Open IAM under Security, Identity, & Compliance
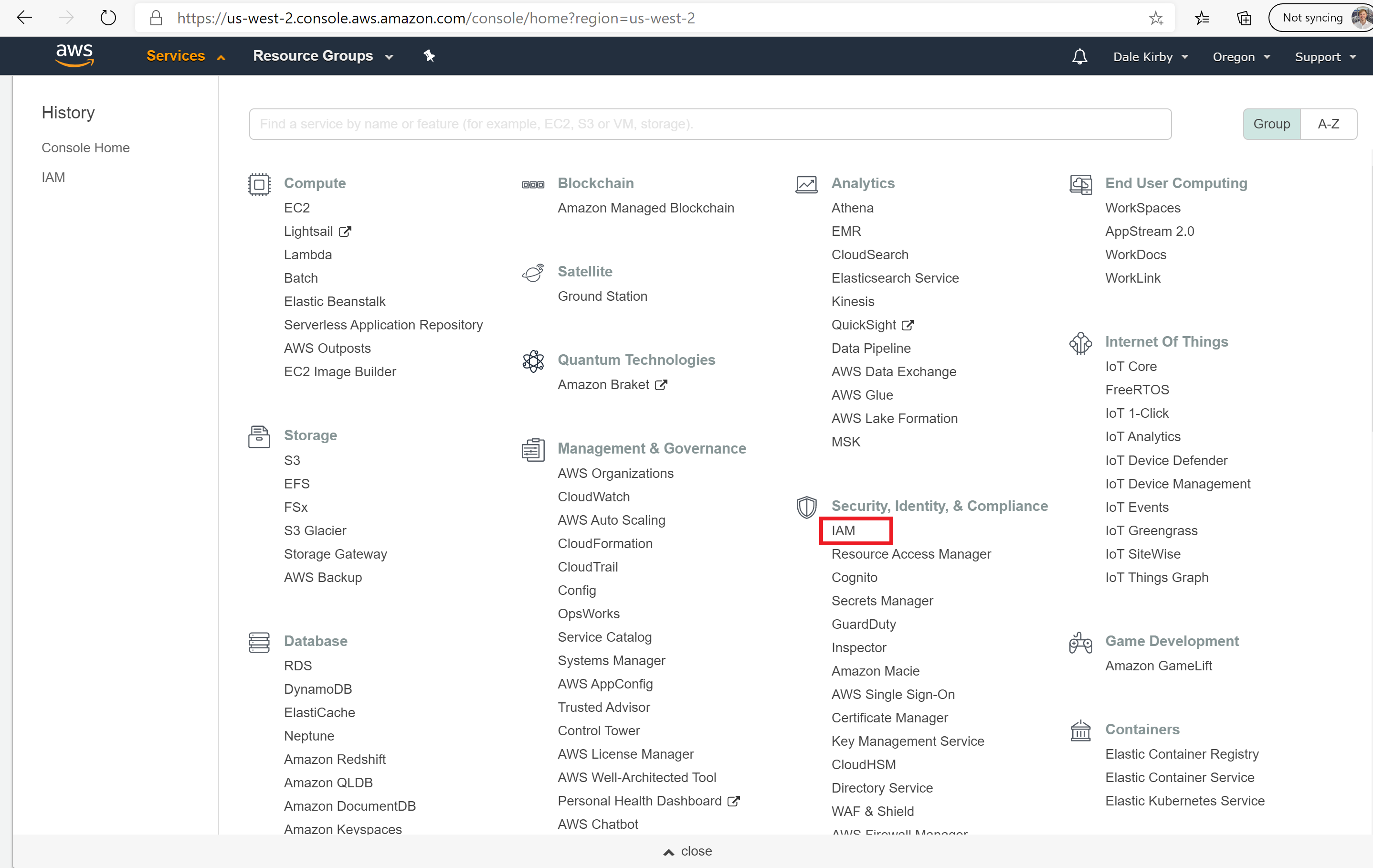This screenshot has width=1373, height=868. point(843,530)
